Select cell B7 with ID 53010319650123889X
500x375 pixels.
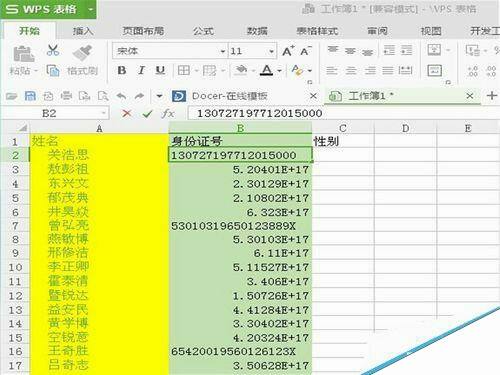[x=240, y=226]
